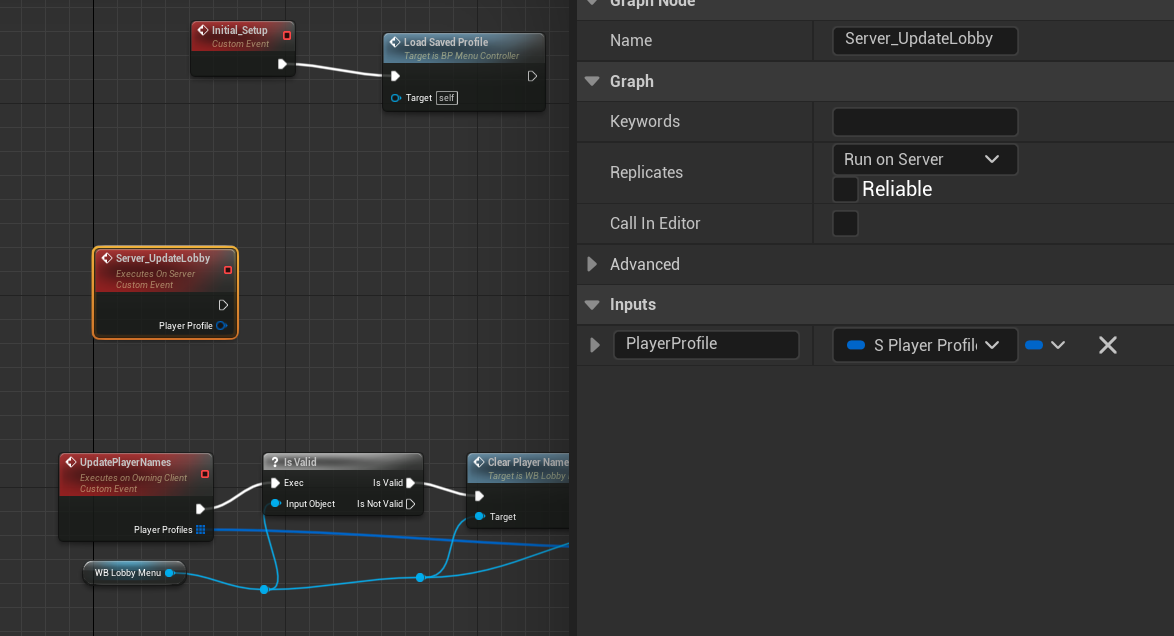Screen dimensions: 1174x636
Task: Click the Keywords property label
Action: pos(645,121)
